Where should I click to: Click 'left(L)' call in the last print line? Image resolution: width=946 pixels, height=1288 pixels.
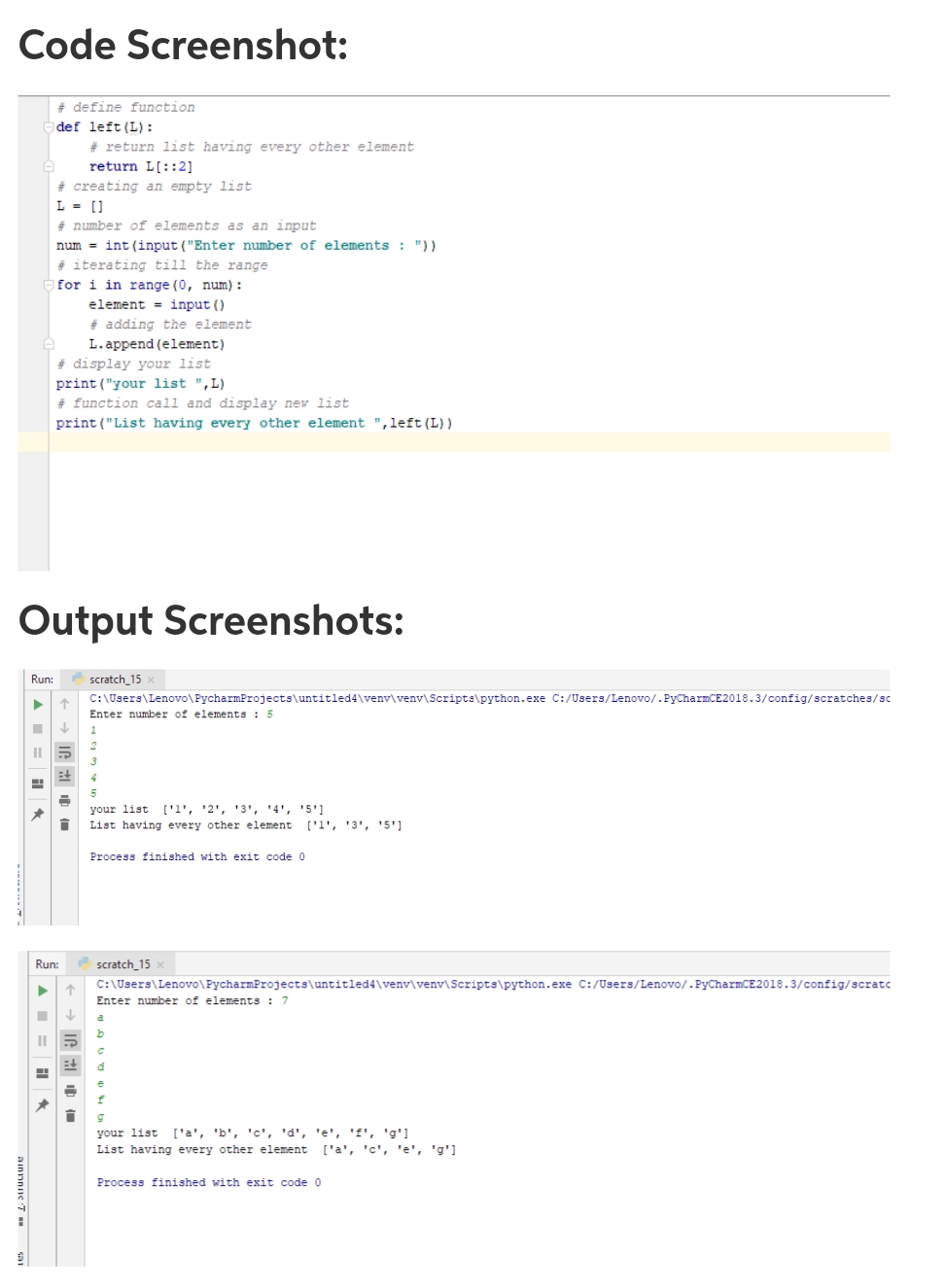(418, 423)
